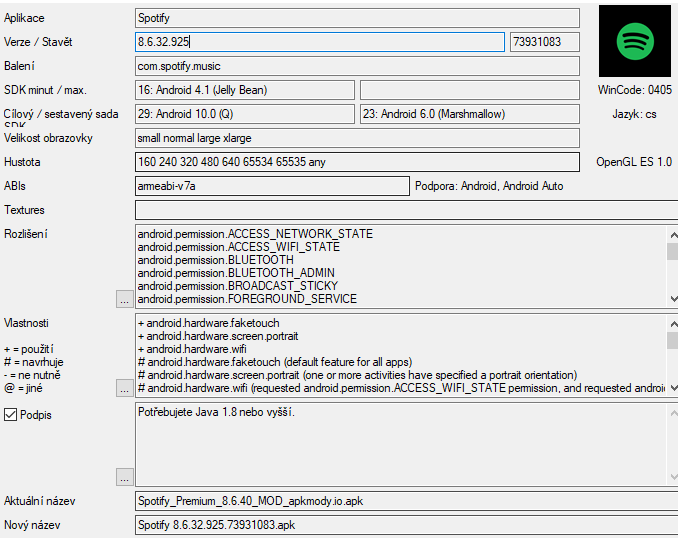Select # android.hardware.wifi requested permission line
The image size is (678, 538).
click(x=401, y=388)
